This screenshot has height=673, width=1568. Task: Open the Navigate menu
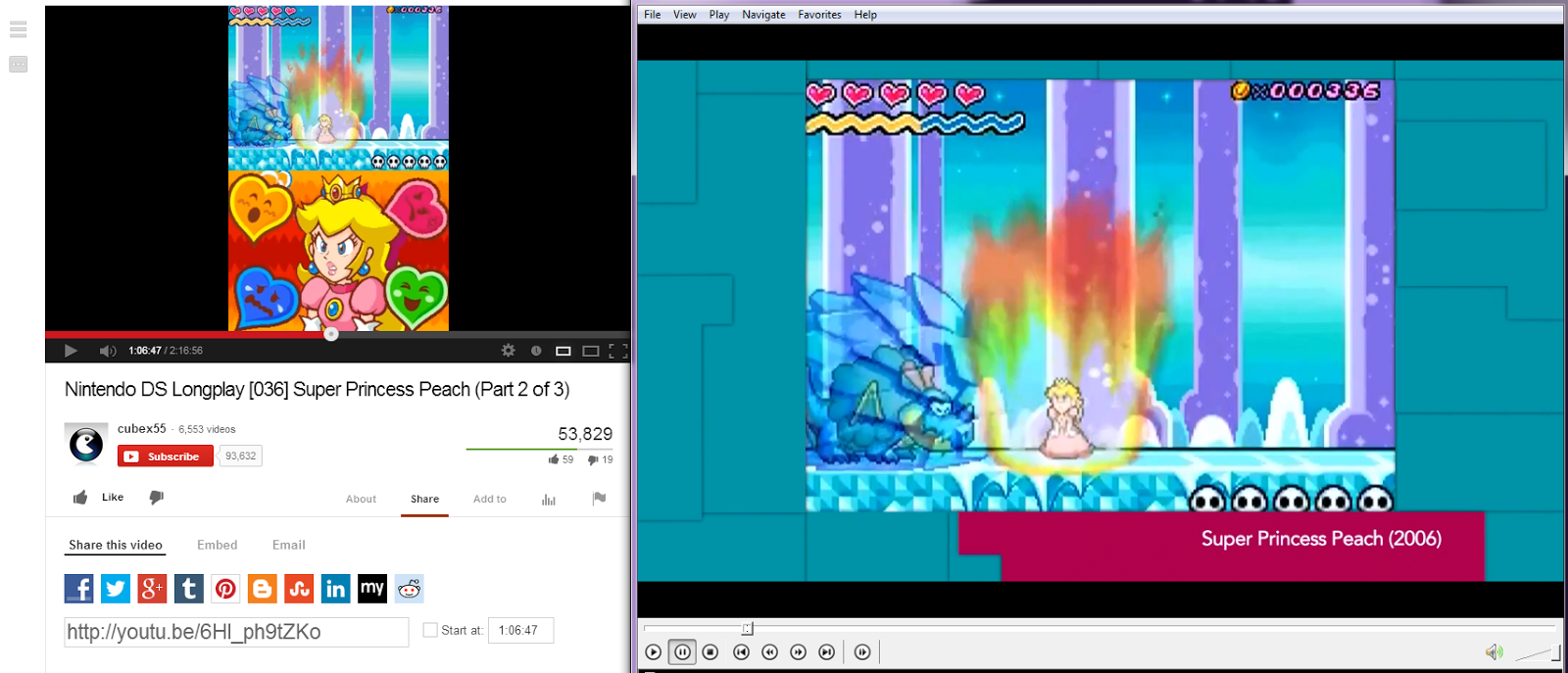click(763, 15)
